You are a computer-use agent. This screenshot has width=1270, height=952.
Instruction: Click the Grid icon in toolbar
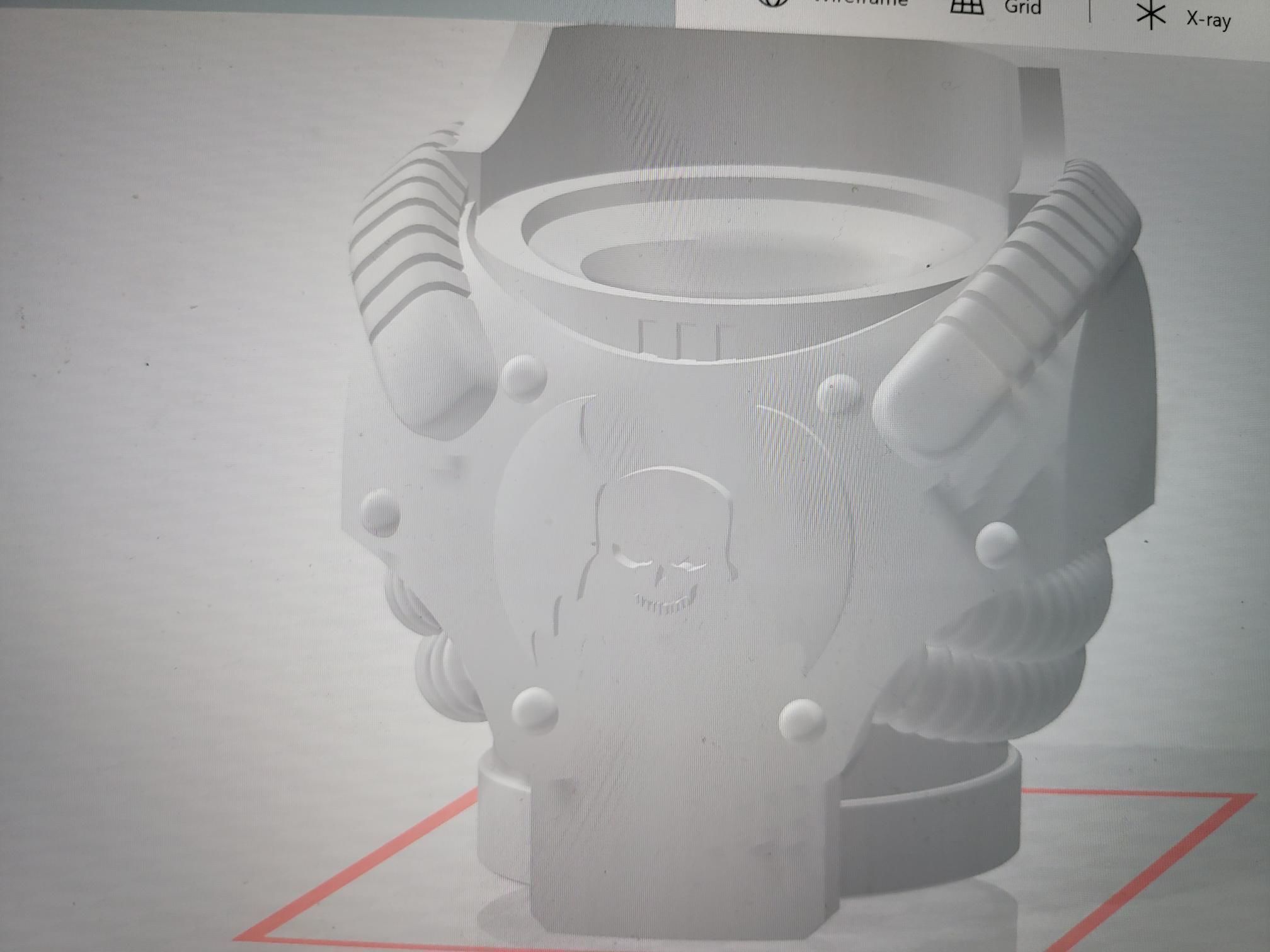pyautogui.click(x=967, y=6)
